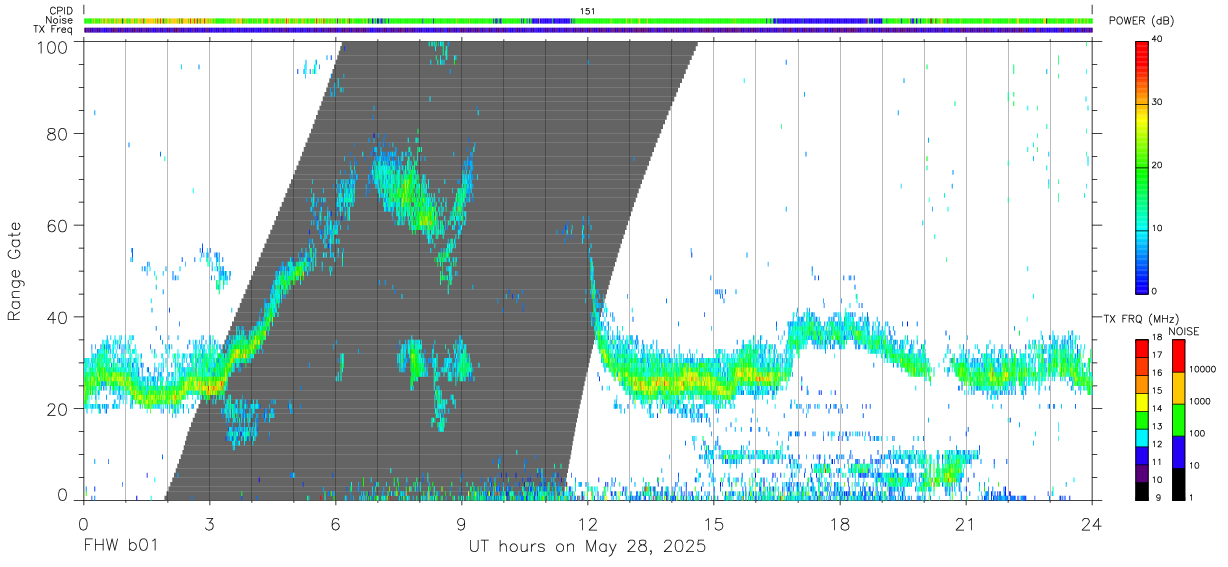Click the 'NOISE' legend title
This screenshot has width=1228, height=567.
(x=1184, y=331)
